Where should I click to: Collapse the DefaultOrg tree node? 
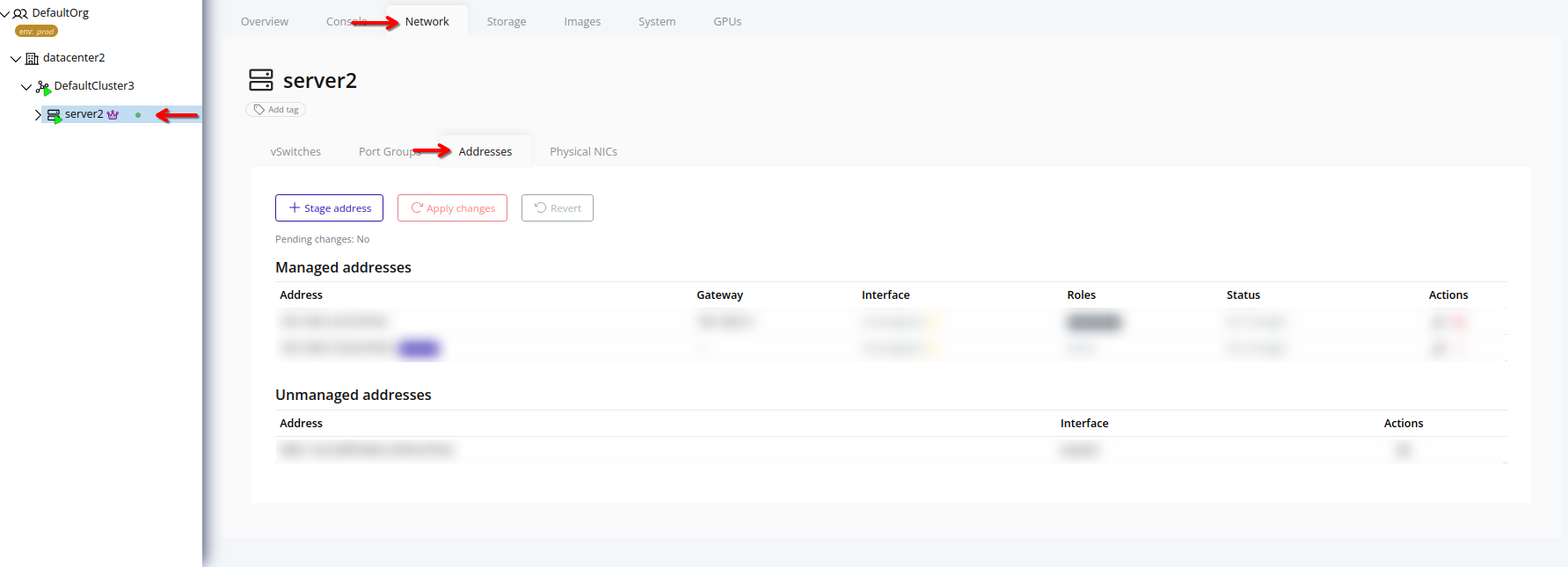click(5, 14)
